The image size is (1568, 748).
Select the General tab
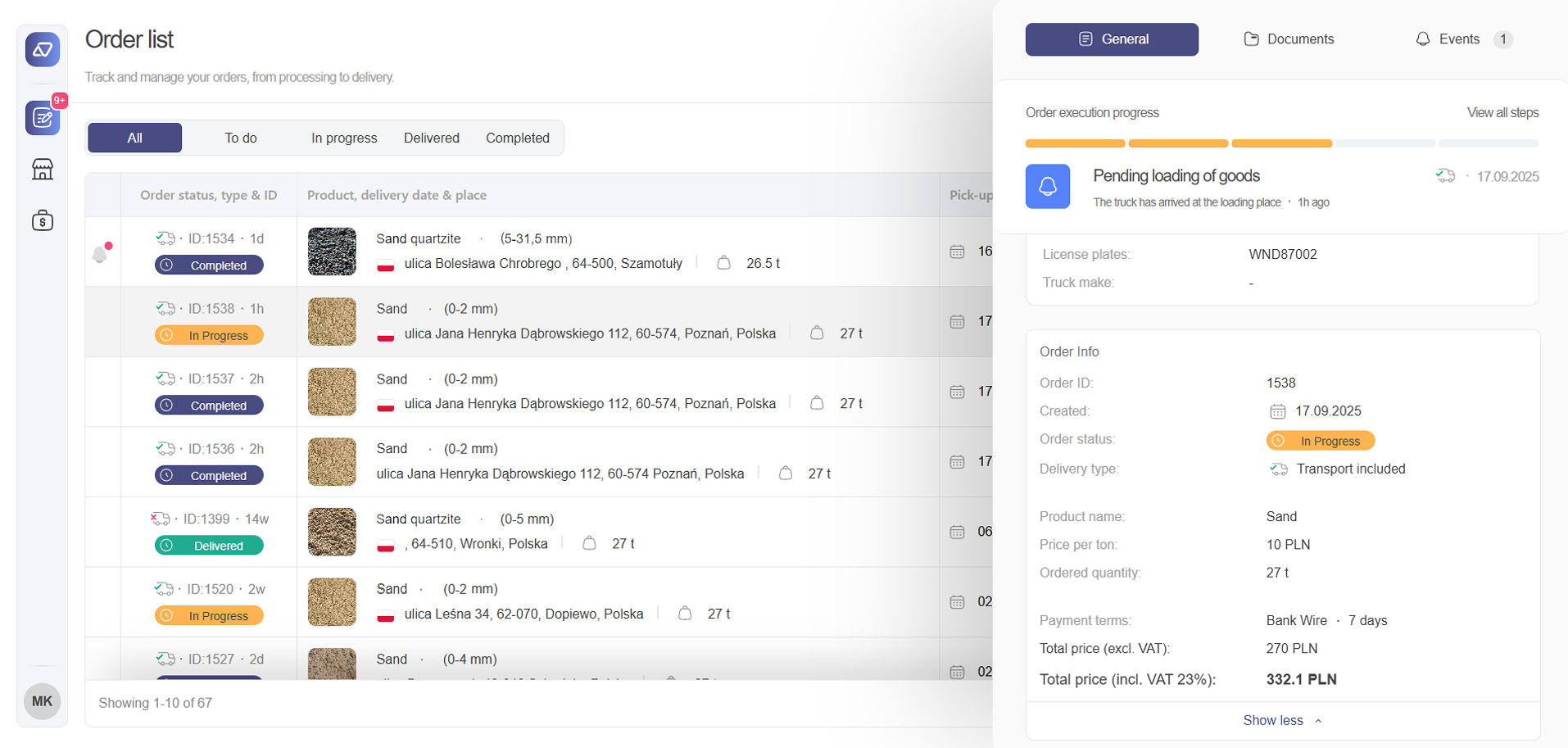(x=1112, y=39)
